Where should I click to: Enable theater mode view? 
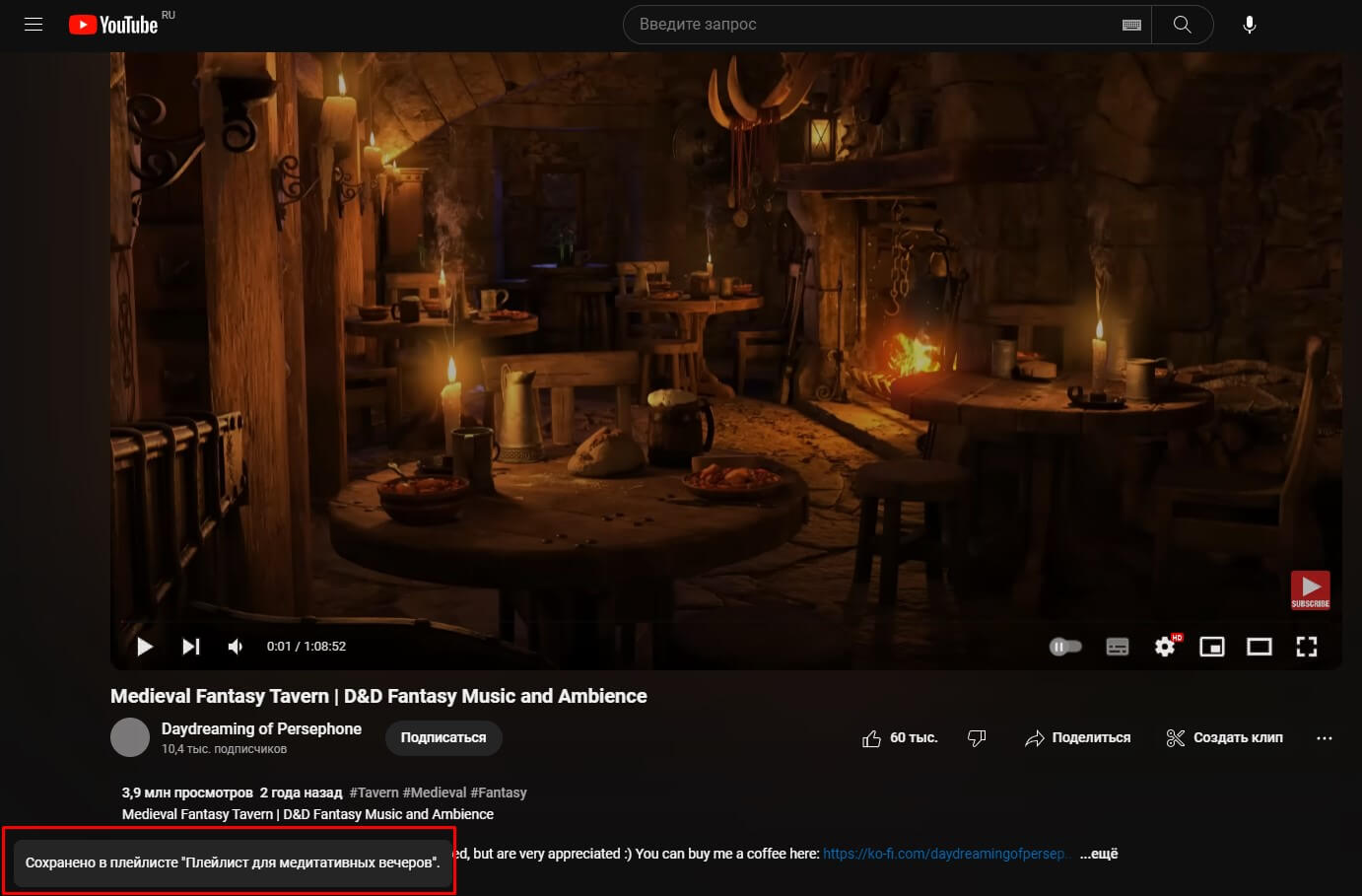(x=1260, y=647)
